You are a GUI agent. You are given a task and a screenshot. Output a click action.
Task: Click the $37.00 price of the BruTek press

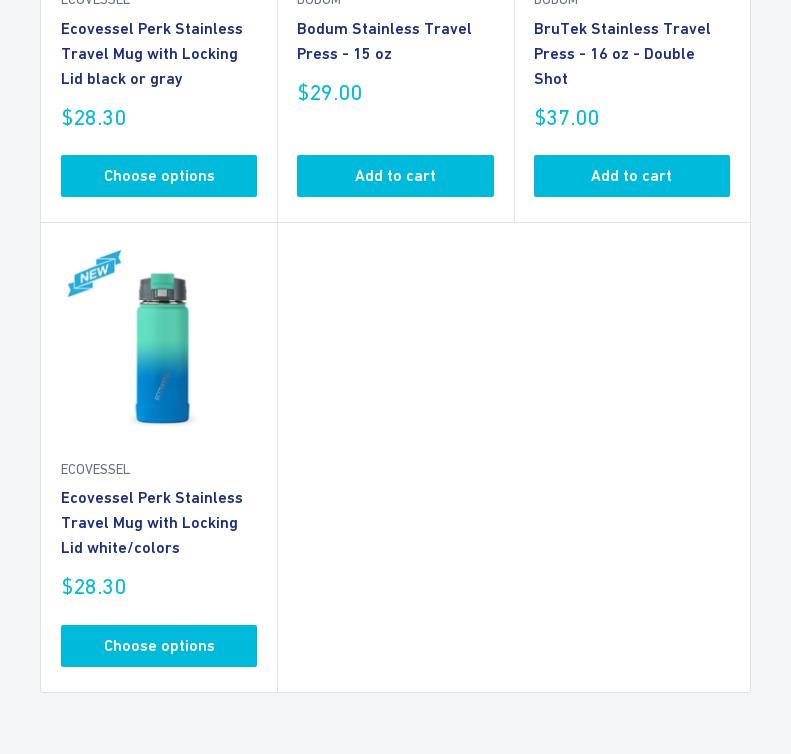pos(567,118)
